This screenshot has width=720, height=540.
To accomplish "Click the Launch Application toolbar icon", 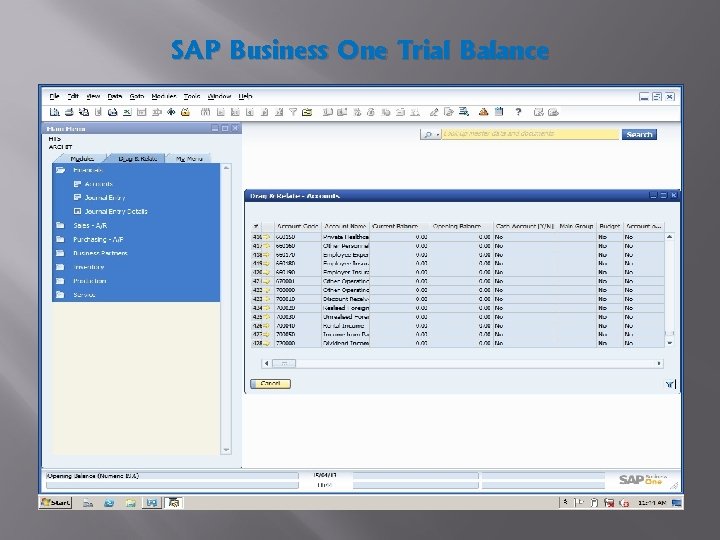I will pyautogui.click(x=171, y=112).
